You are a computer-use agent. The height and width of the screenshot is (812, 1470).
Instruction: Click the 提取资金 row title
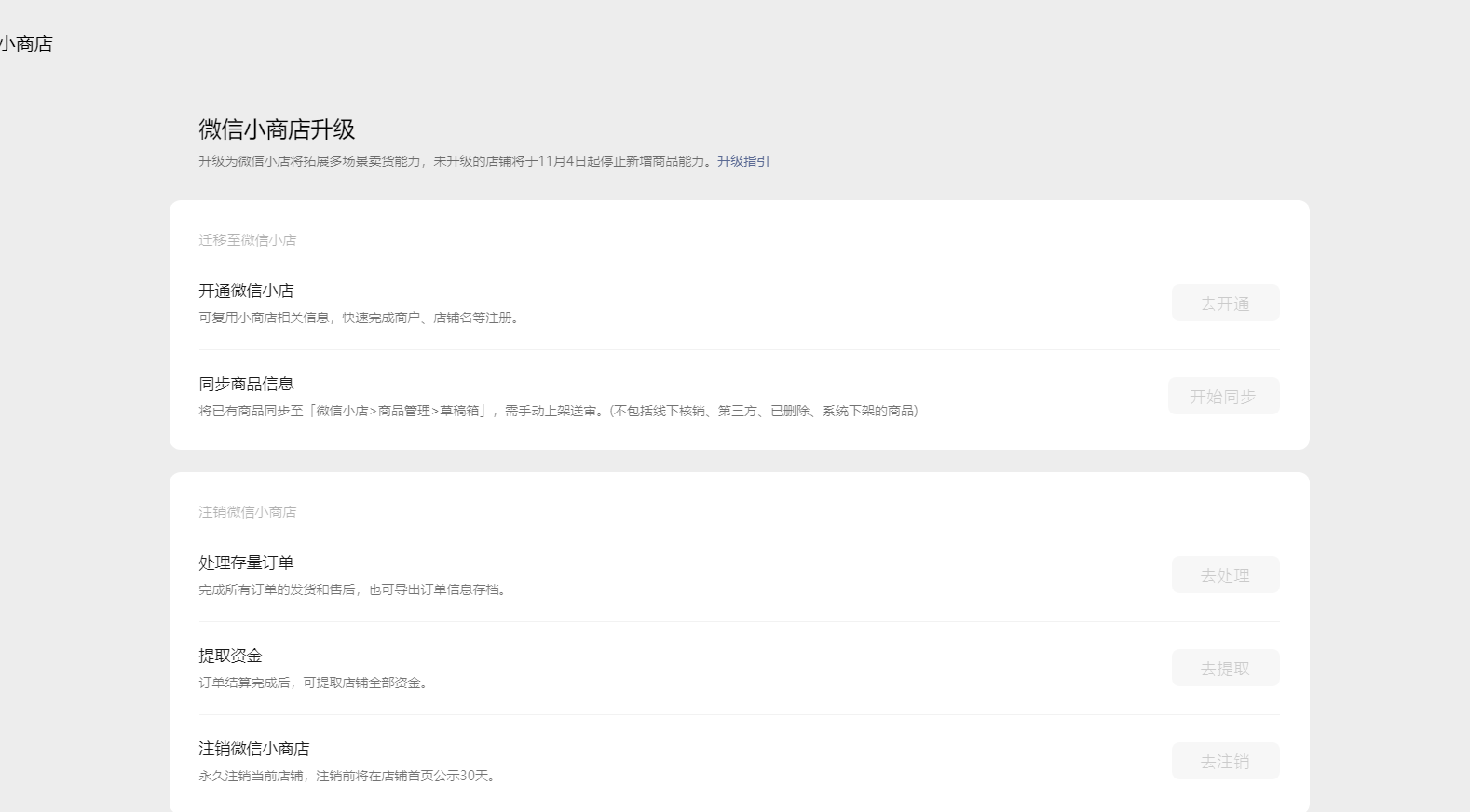(230, 656)
